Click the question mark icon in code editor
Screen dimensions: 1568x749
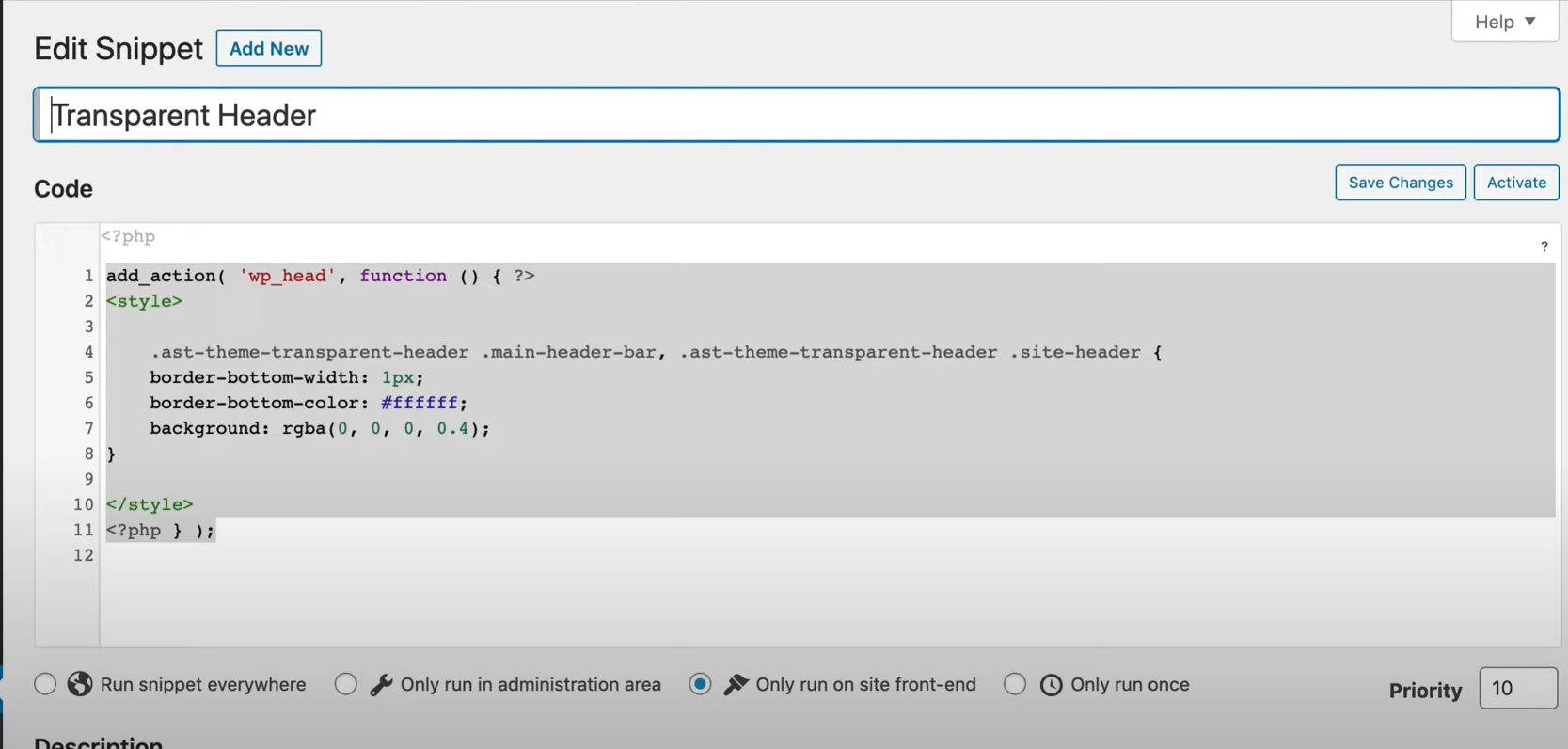point(1544,247)
